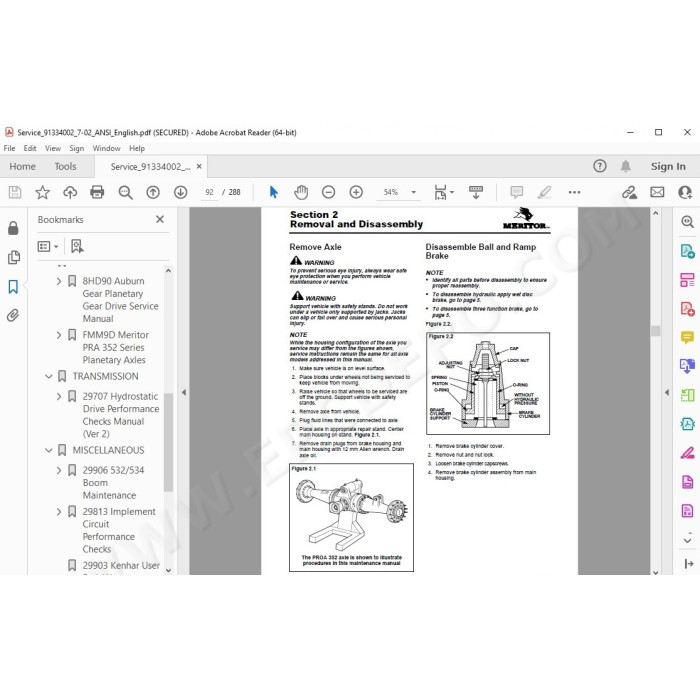
Task: Collapse the MISCELLANEOUS bookmark group
Action: 49,450
